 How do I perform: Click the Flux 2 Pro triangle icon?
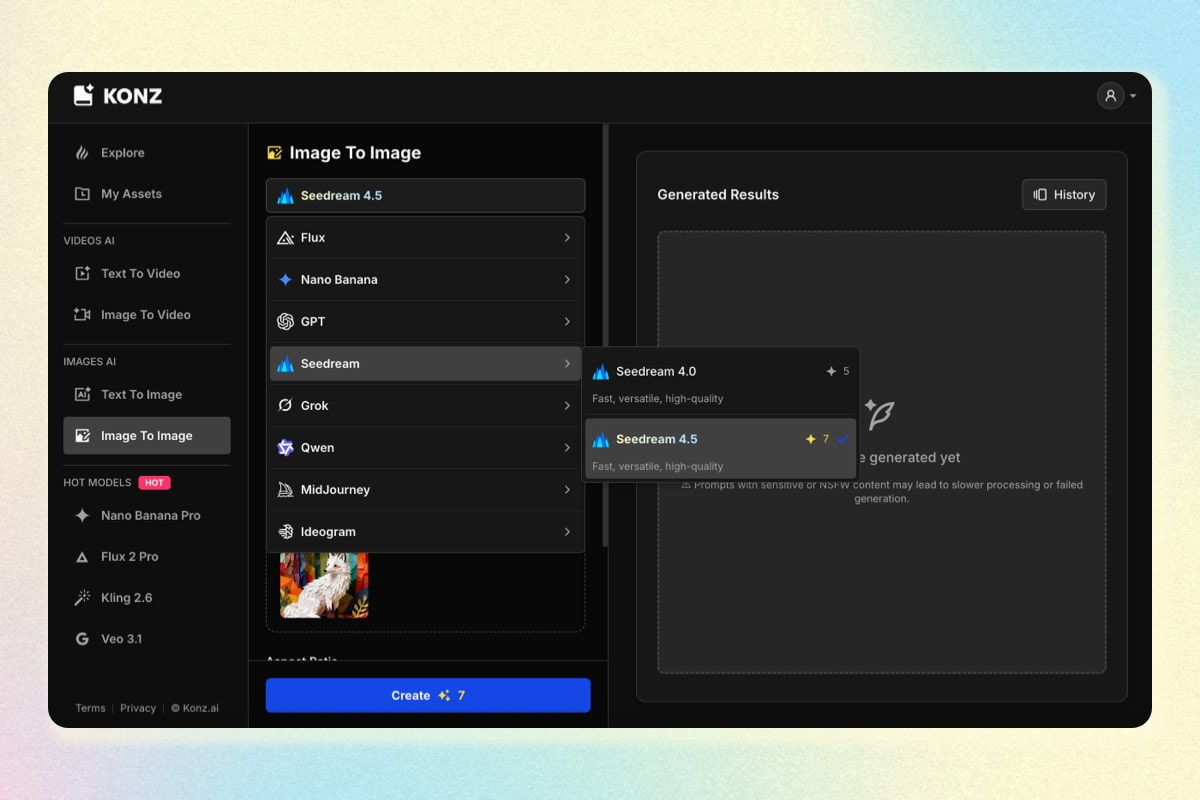(83, 557)
